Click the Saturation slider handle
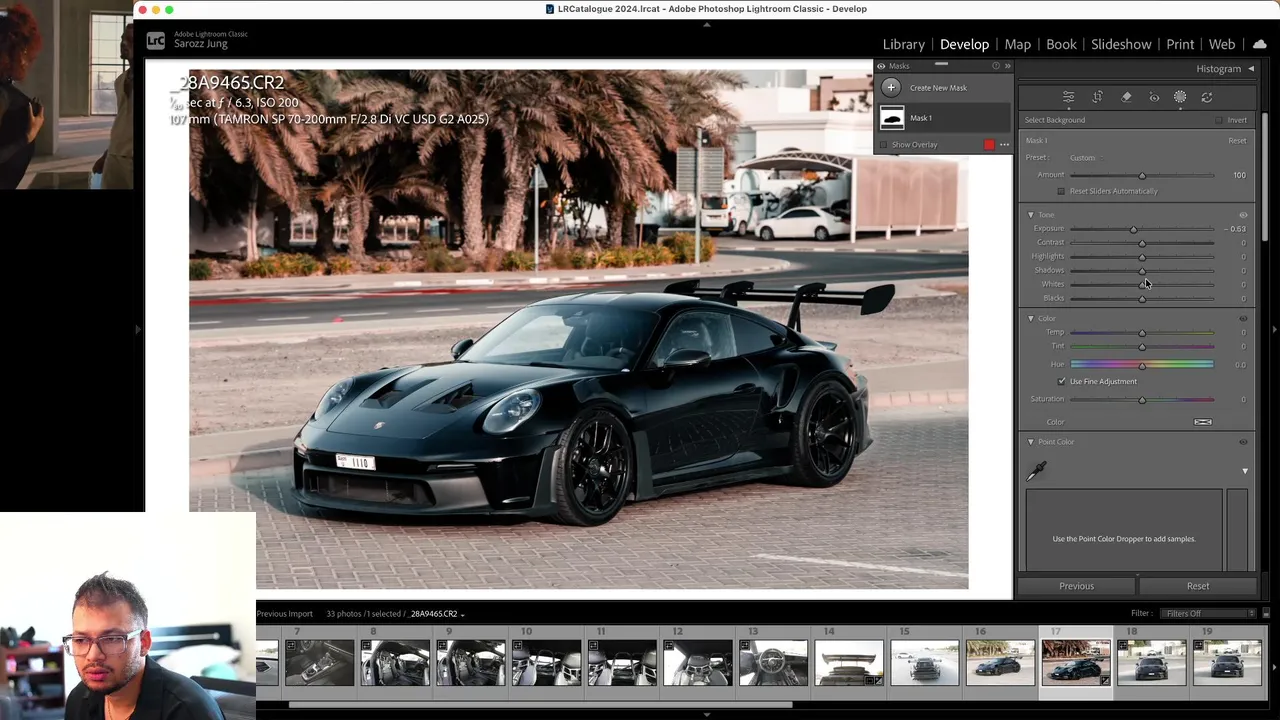The height and width of the screenshot is (720, 1280). point(1142,400)
